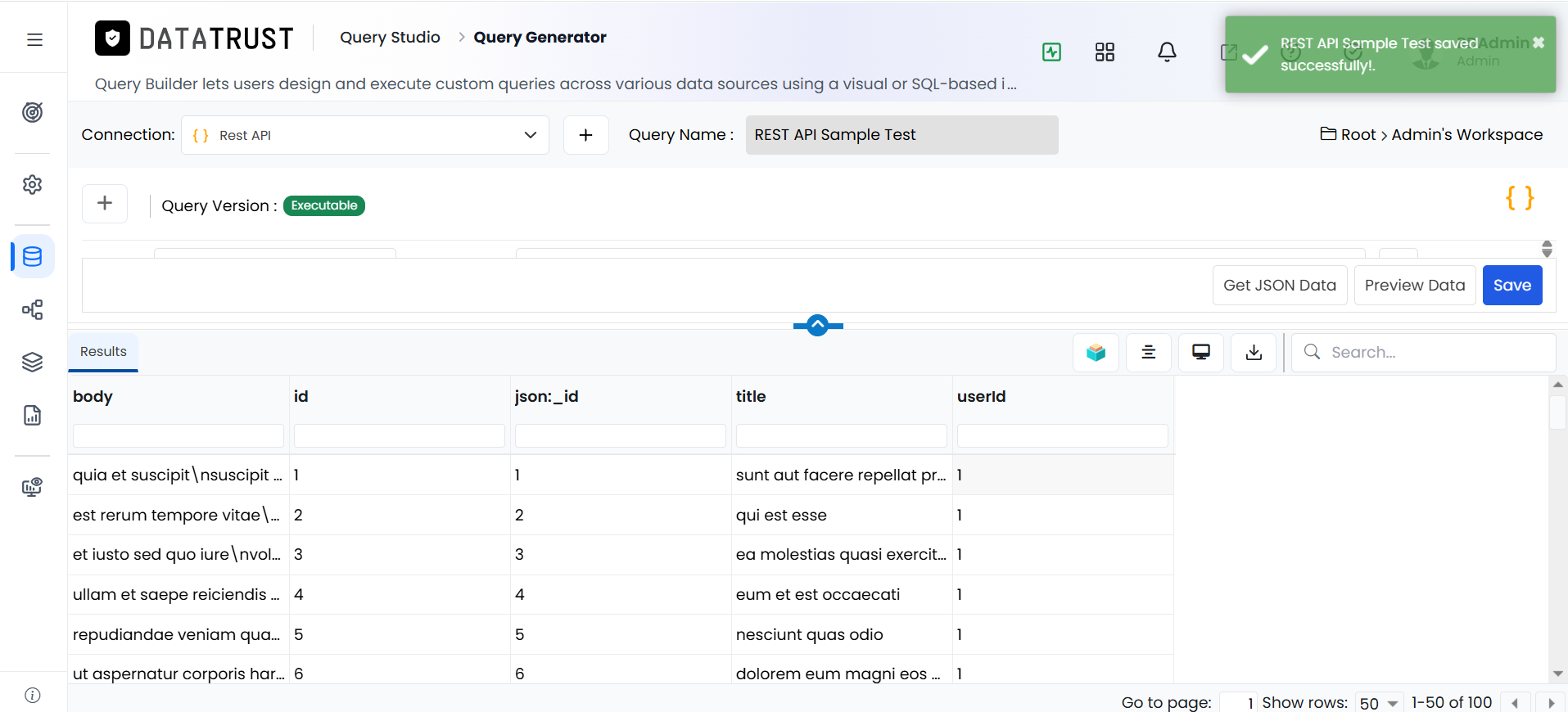This screenshot has height=712, width=1568.
Task: Close the saved successfully toast
Action: (1539, 43)
